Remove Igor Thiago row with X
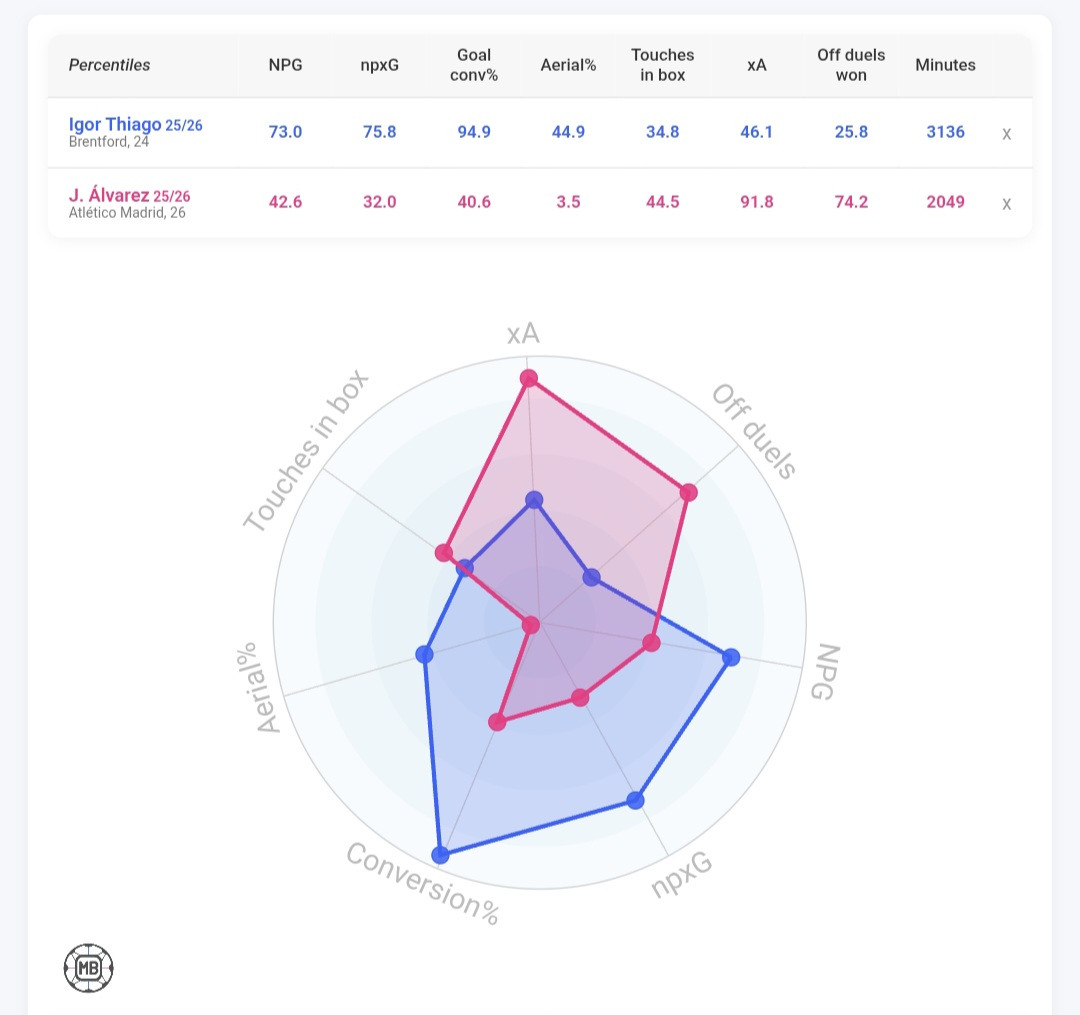This screenshot has height=1015, width=1080. [x=1006, y=133]
